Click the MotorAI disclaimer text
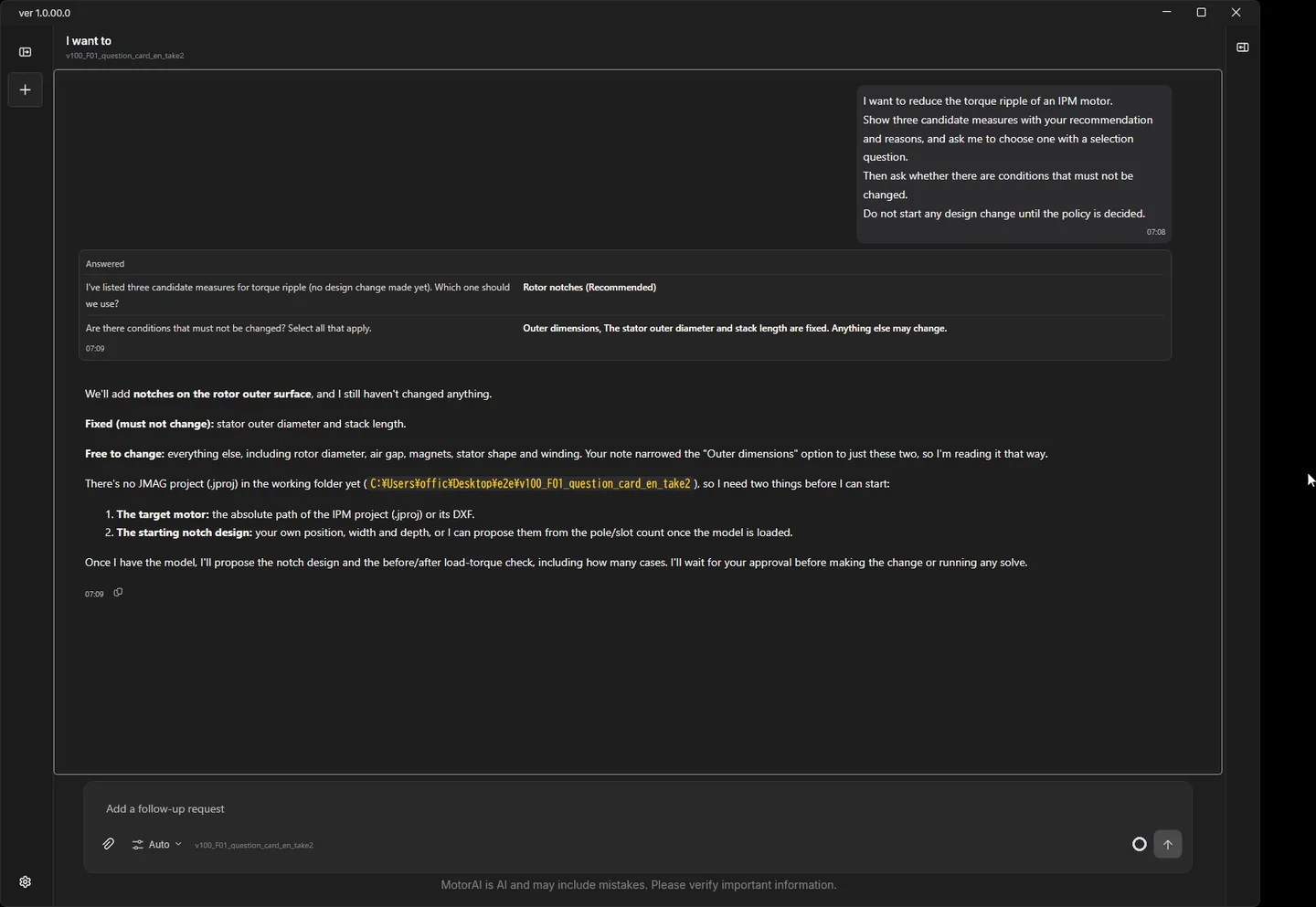 [638, 885]
